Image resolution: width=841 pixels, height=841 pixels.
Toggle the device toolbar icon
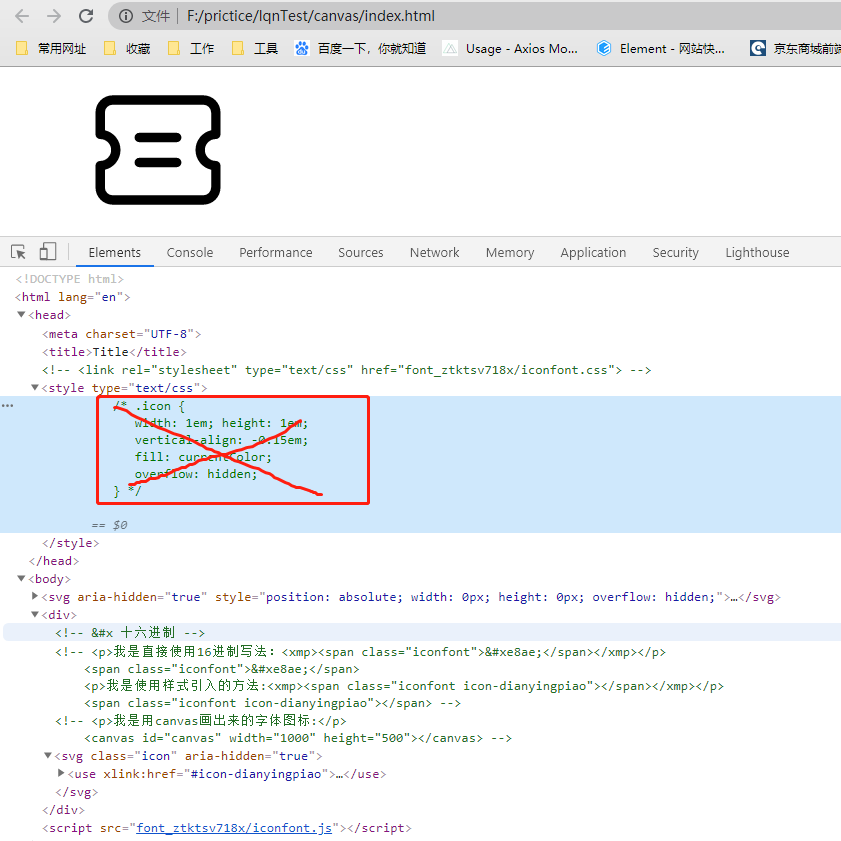click(x=48, y=251)
